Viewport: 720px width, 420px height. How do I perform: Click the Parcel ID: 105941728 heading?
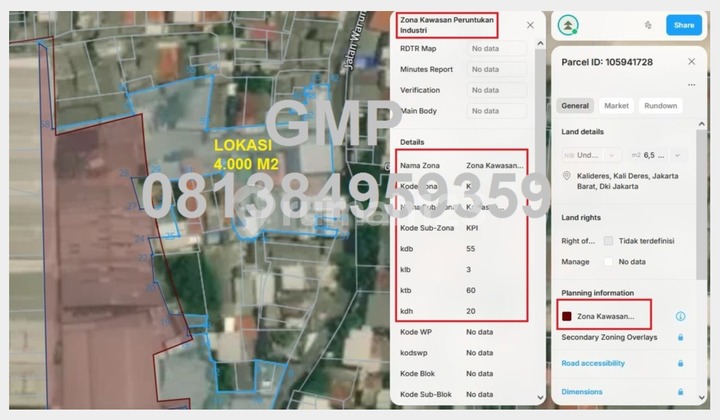[607, 62]
